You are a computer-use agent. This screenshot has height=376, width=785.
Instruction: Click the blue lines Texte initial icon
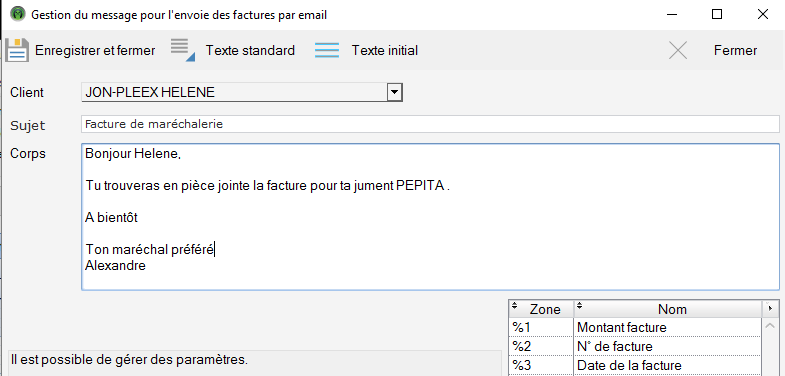coord(327,51)
